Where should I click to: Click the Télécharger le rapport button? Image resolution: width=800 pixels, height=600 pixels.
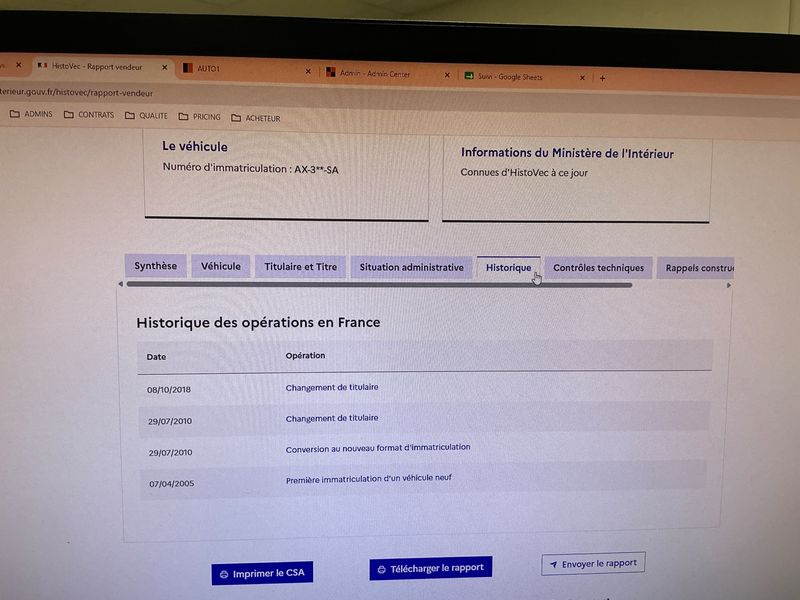tap(431, 568)
